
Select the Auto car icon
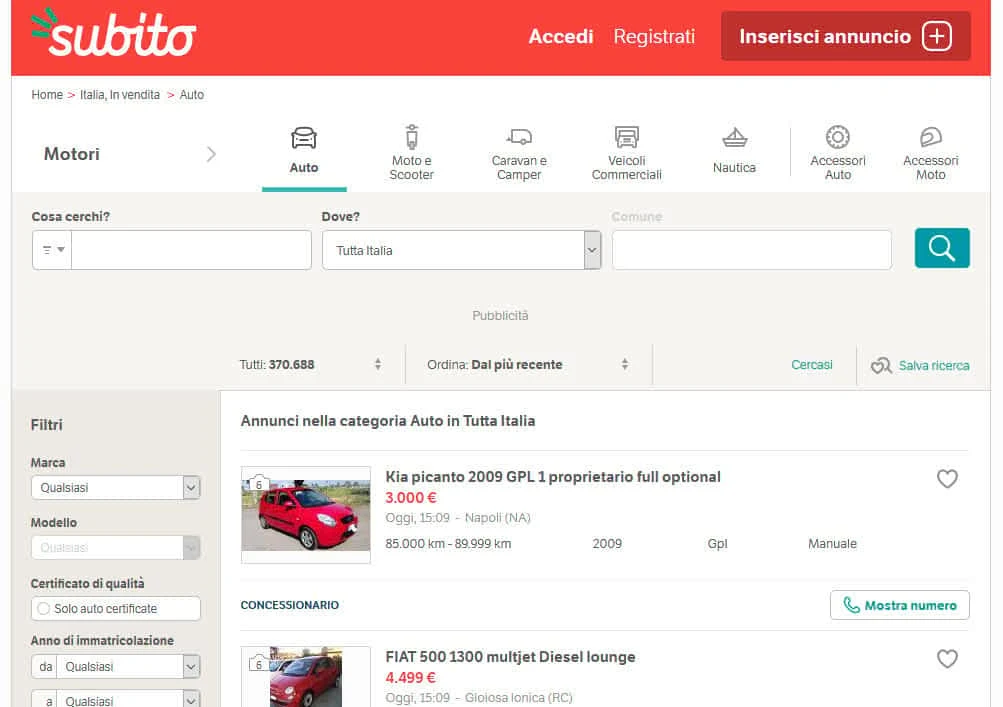tap(304, 138)
